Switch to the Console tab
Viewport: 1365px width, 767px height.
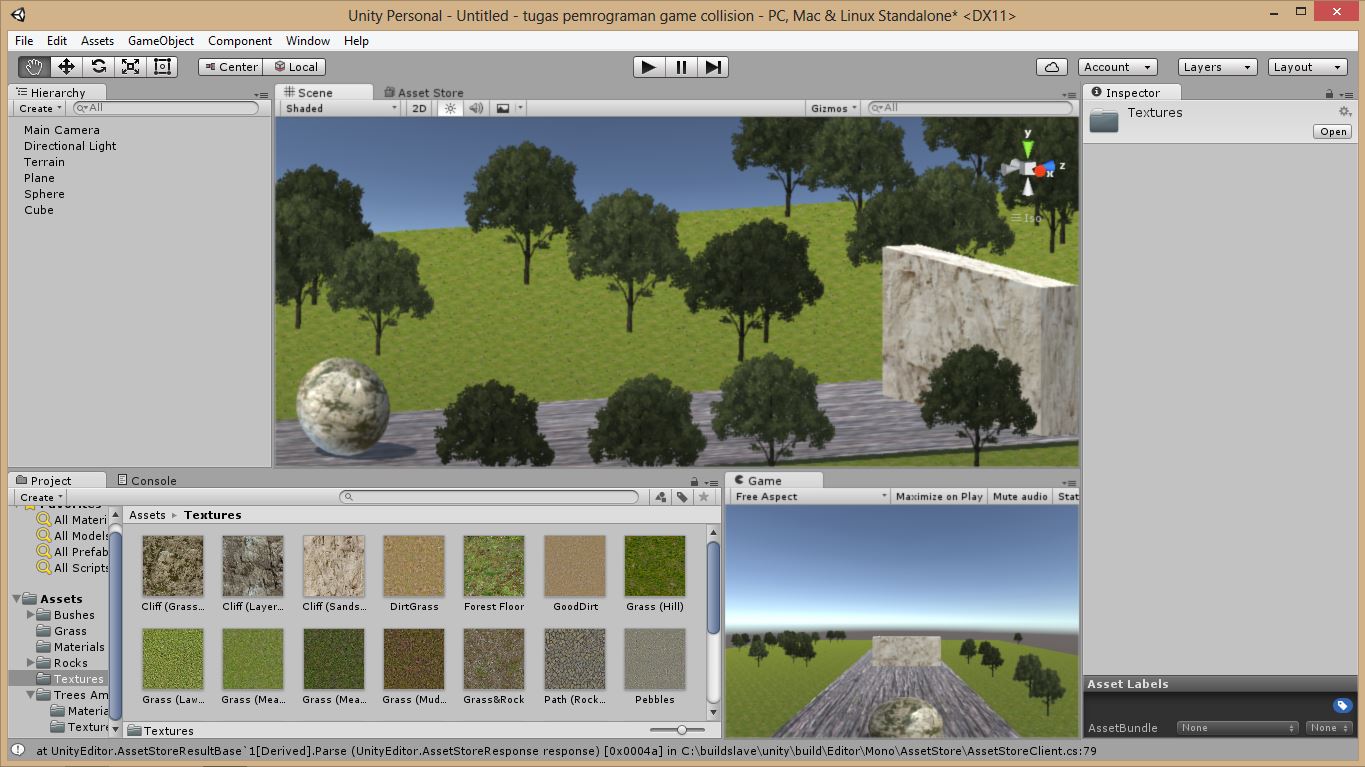coord(146,480)
